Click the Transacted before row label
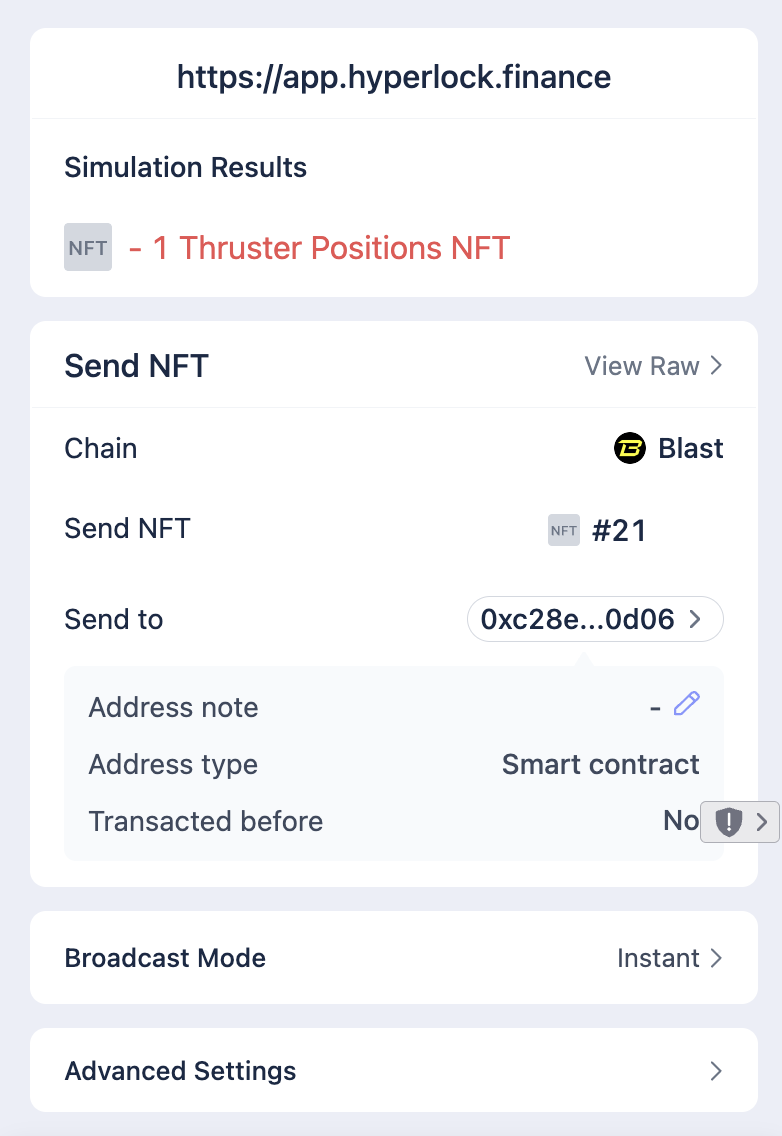782x1136 pixels. [x=205, y=822]
